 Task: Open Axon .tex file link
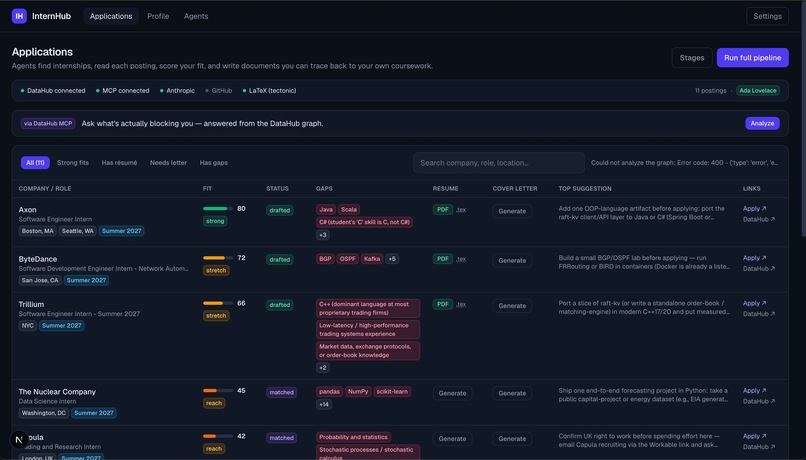click(x=461, y=209)
